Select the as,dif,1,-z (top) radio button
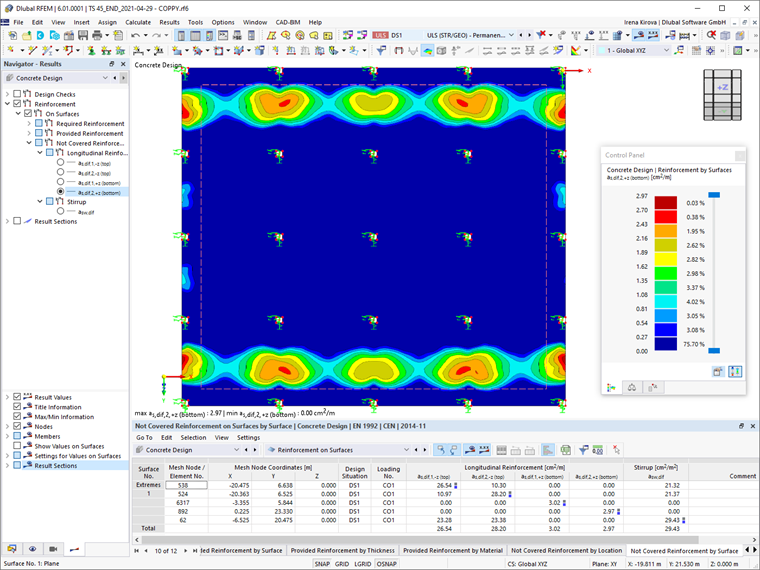Viewport: 760px width, 570px height. pyautogui.click(x=60, y=162)
